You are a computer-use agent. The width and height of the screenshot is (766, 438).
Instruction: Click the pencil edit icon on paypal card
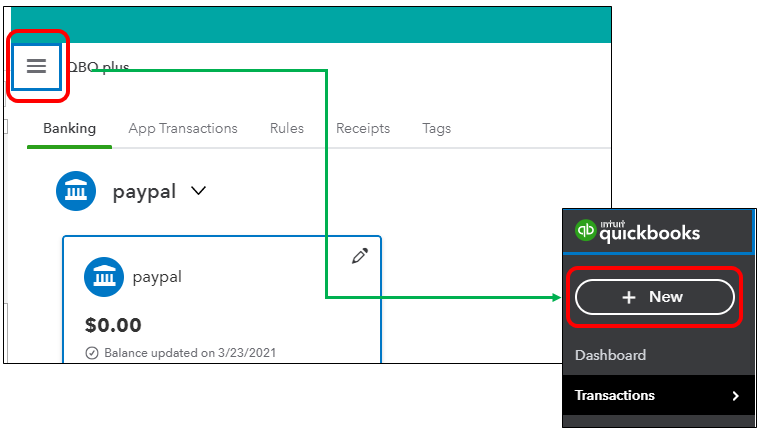360,256
